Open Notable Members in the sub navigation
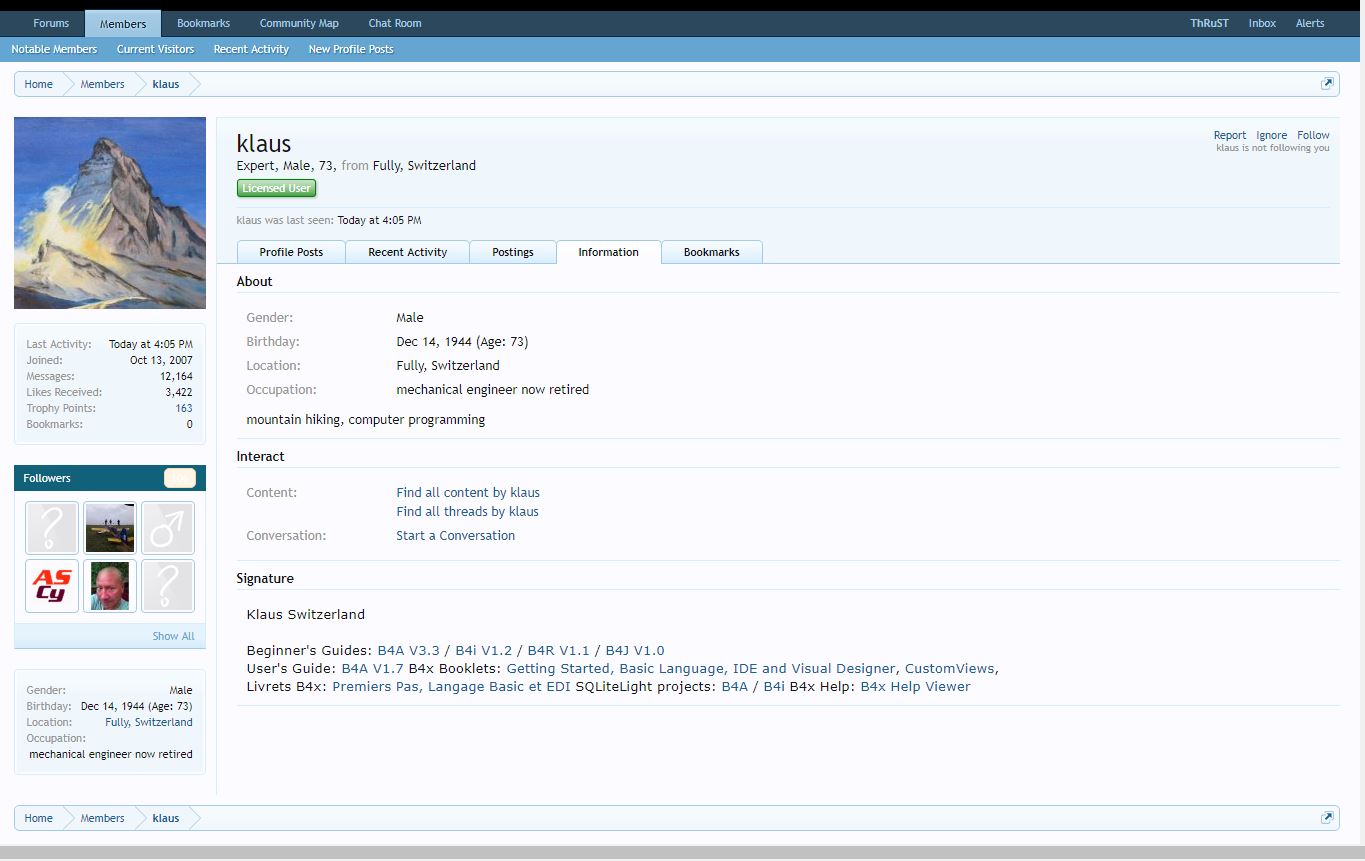The width and height of the screenshot is (1365, 861). (54, 49)
